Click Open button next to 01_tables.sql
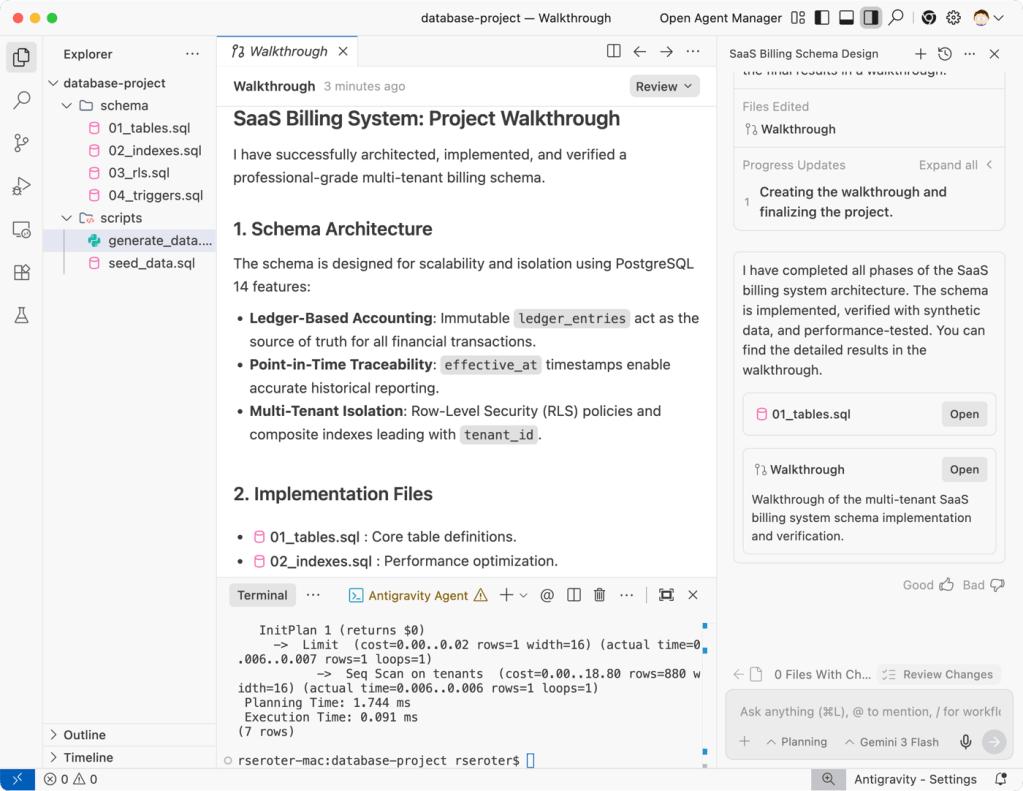 (x=964, y=414)
